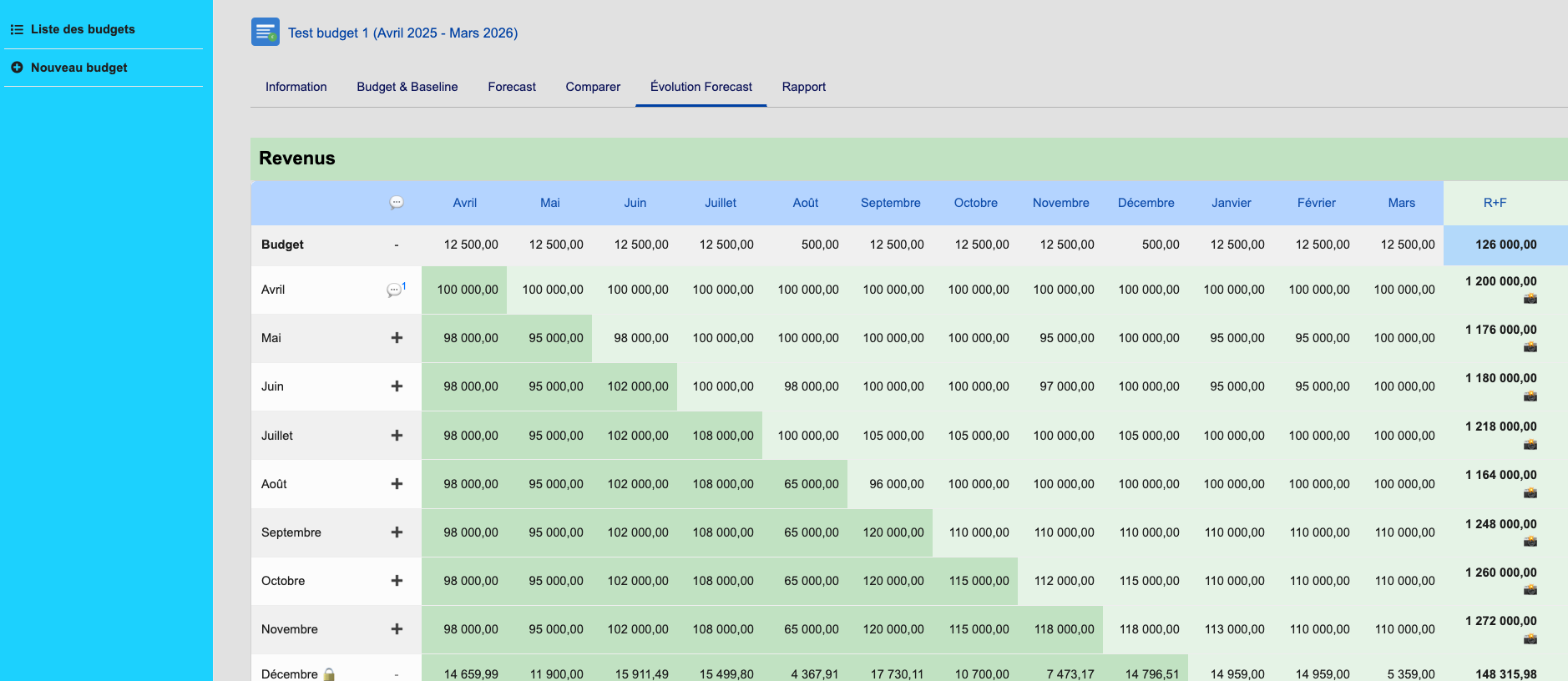Add a comment on the Mai row
Screen dimensions: 1568x681
[397, 338]
